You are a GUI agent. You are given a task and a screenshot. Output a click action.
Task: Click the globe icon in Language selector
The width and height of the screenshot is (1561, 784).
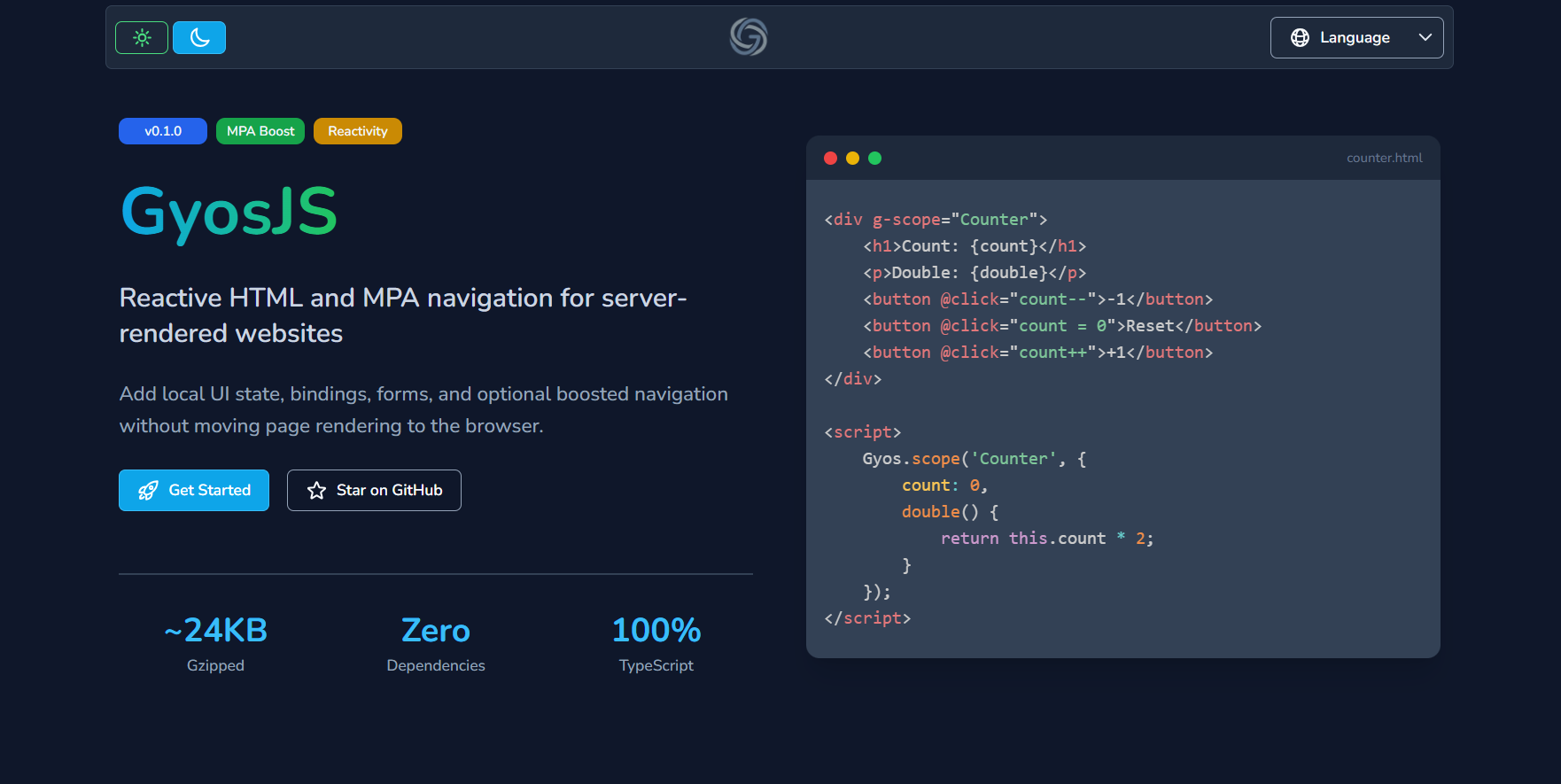(x=1300, y=37)
